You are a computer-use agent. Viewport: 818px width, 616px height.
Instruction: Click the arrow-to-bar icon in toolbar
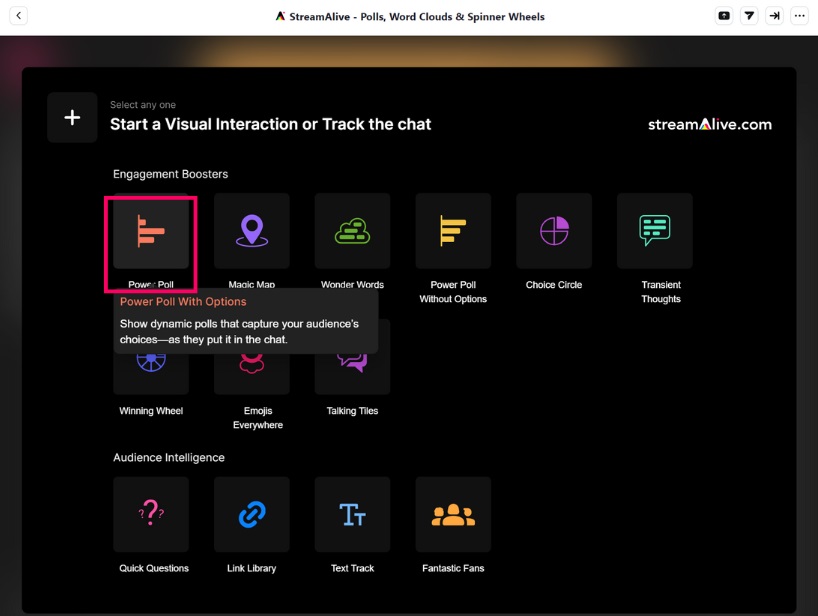pos(774,16)
